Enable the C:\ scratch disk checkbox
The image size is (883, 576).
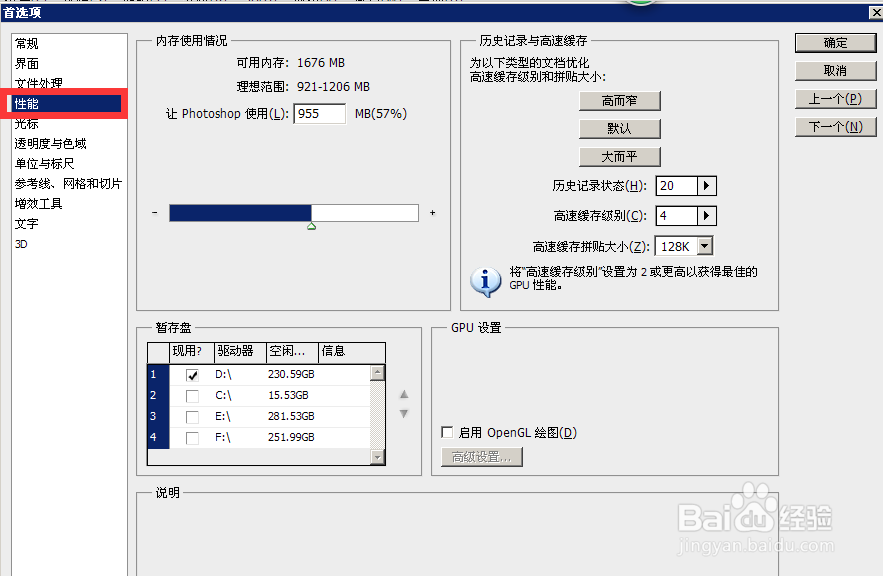point(192,396)
